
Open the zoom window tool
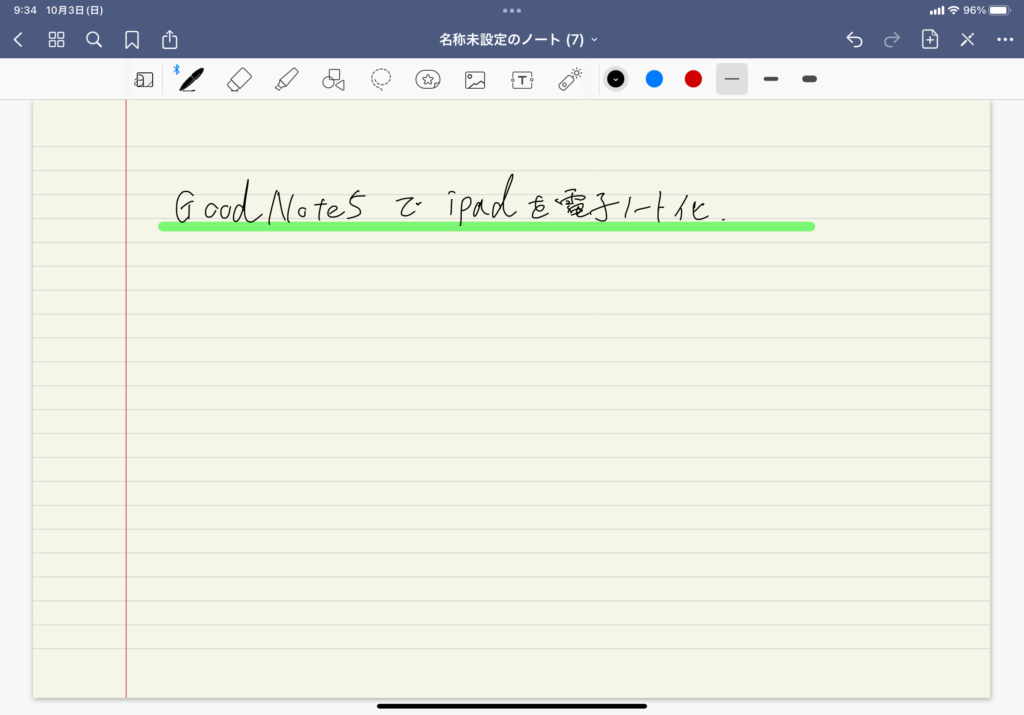point(144,80)
